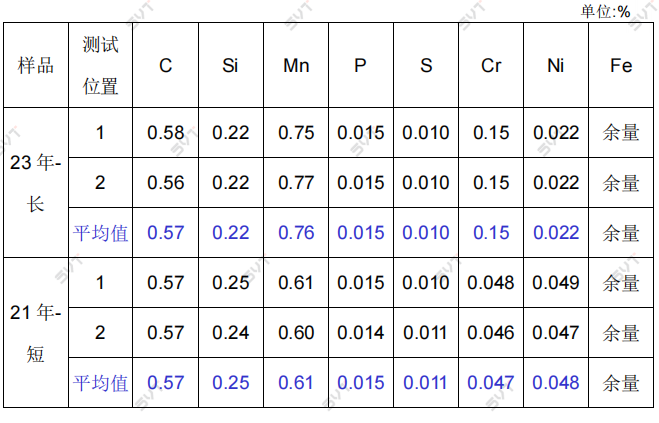Click the 0.60 Mn value cell
Viewport: 659px width, 423px height.
coord(296,333)
